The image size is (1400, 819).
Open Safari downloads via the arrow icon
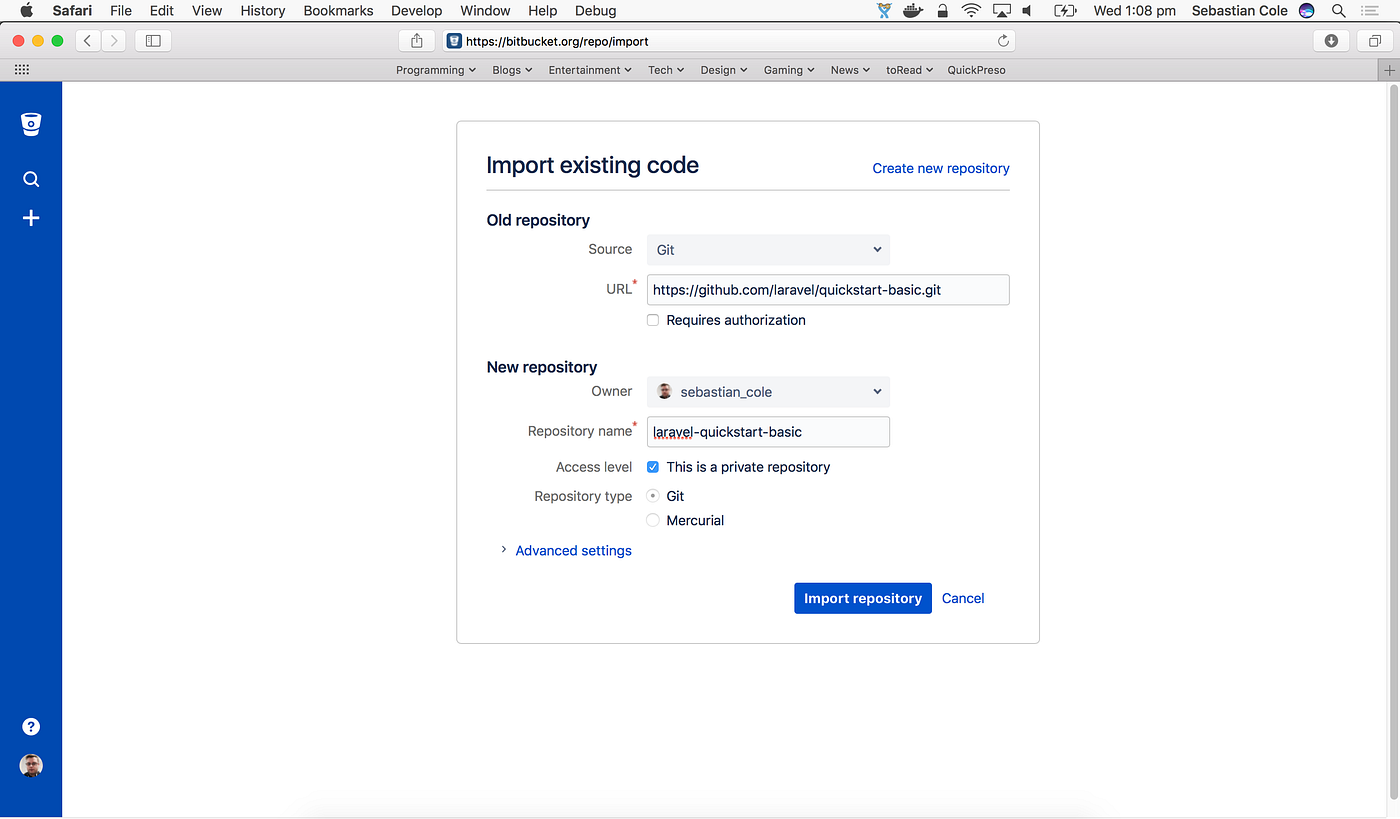click(x=1330, y=41)
